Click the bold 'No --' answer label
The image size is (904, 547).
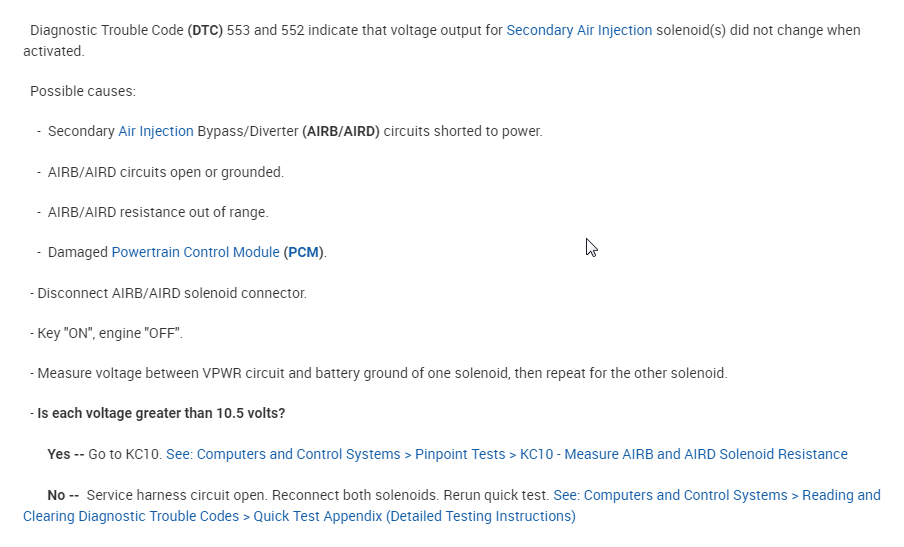pyautogui.click(x=63, y=495)
